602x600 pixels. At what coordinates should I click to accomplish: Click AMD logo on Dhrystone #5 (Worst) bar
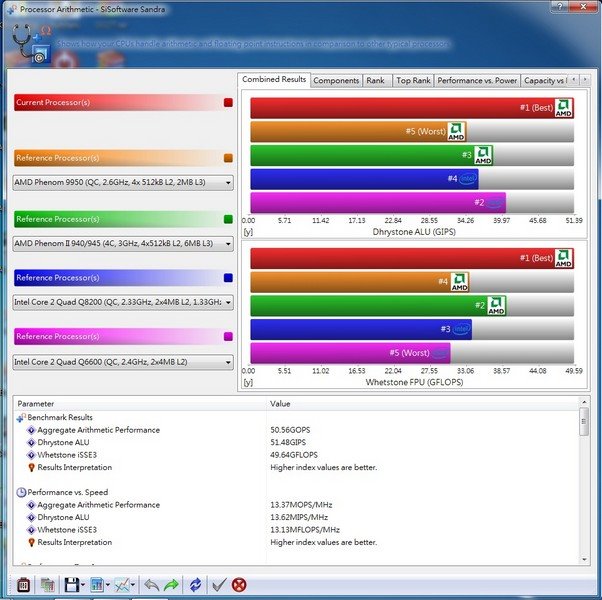click(x=456, y=131)
